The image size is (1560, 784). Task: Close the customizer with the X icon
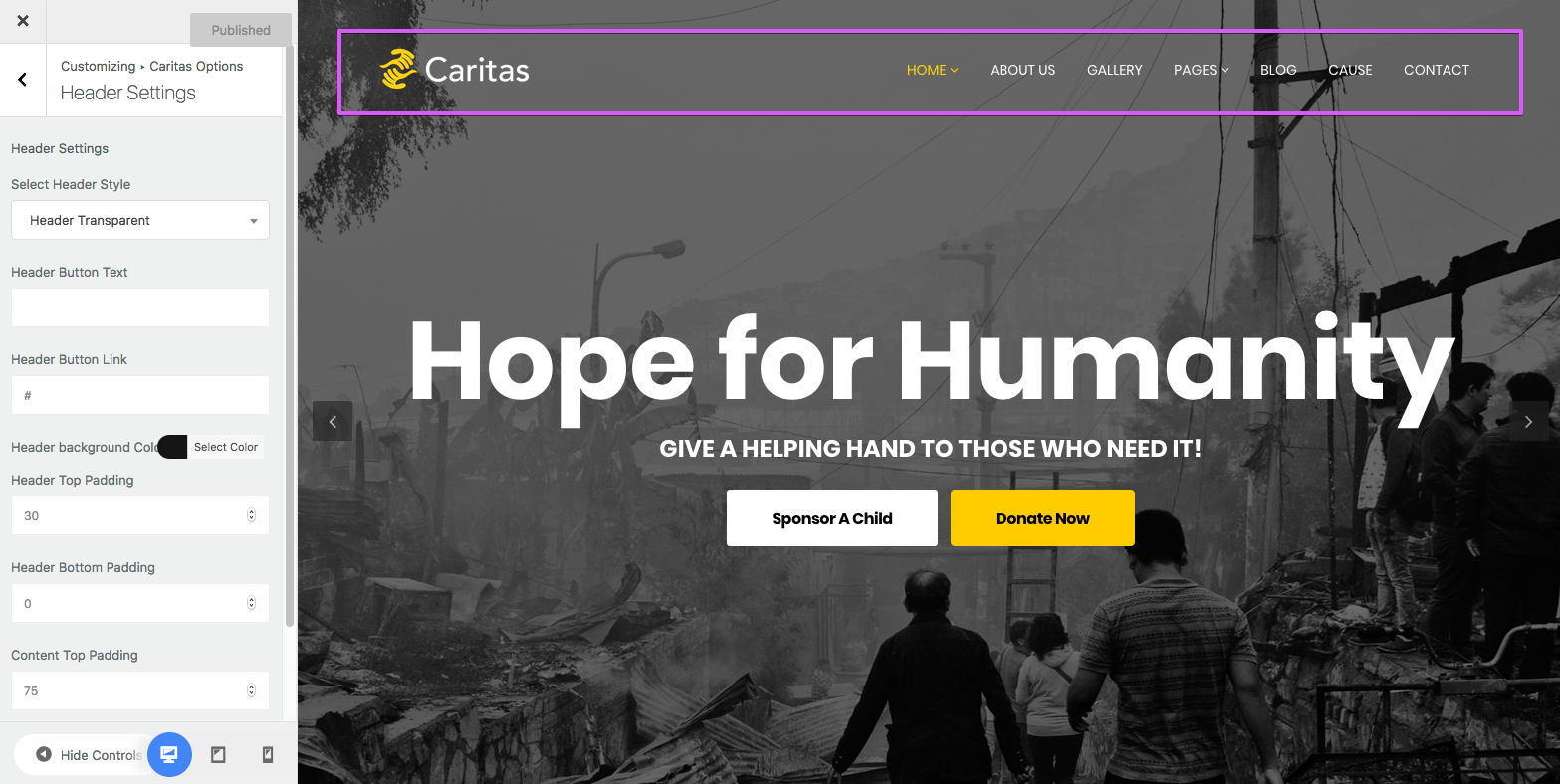pyautogui.click(x=23, y=21)
